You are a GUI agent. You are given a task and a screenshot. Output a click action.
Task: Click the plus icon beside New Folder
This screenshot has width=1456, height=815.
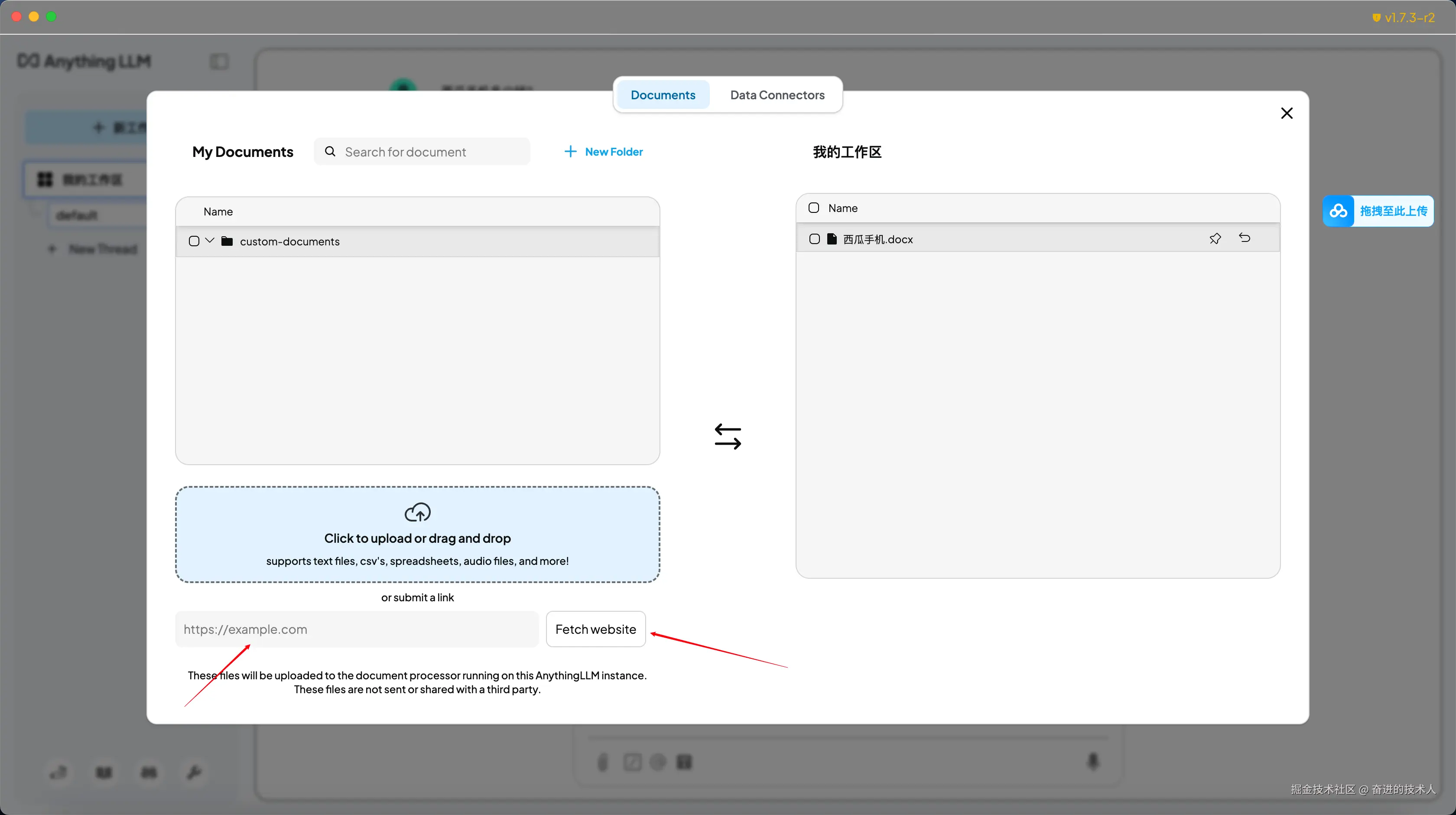[570, 152]
